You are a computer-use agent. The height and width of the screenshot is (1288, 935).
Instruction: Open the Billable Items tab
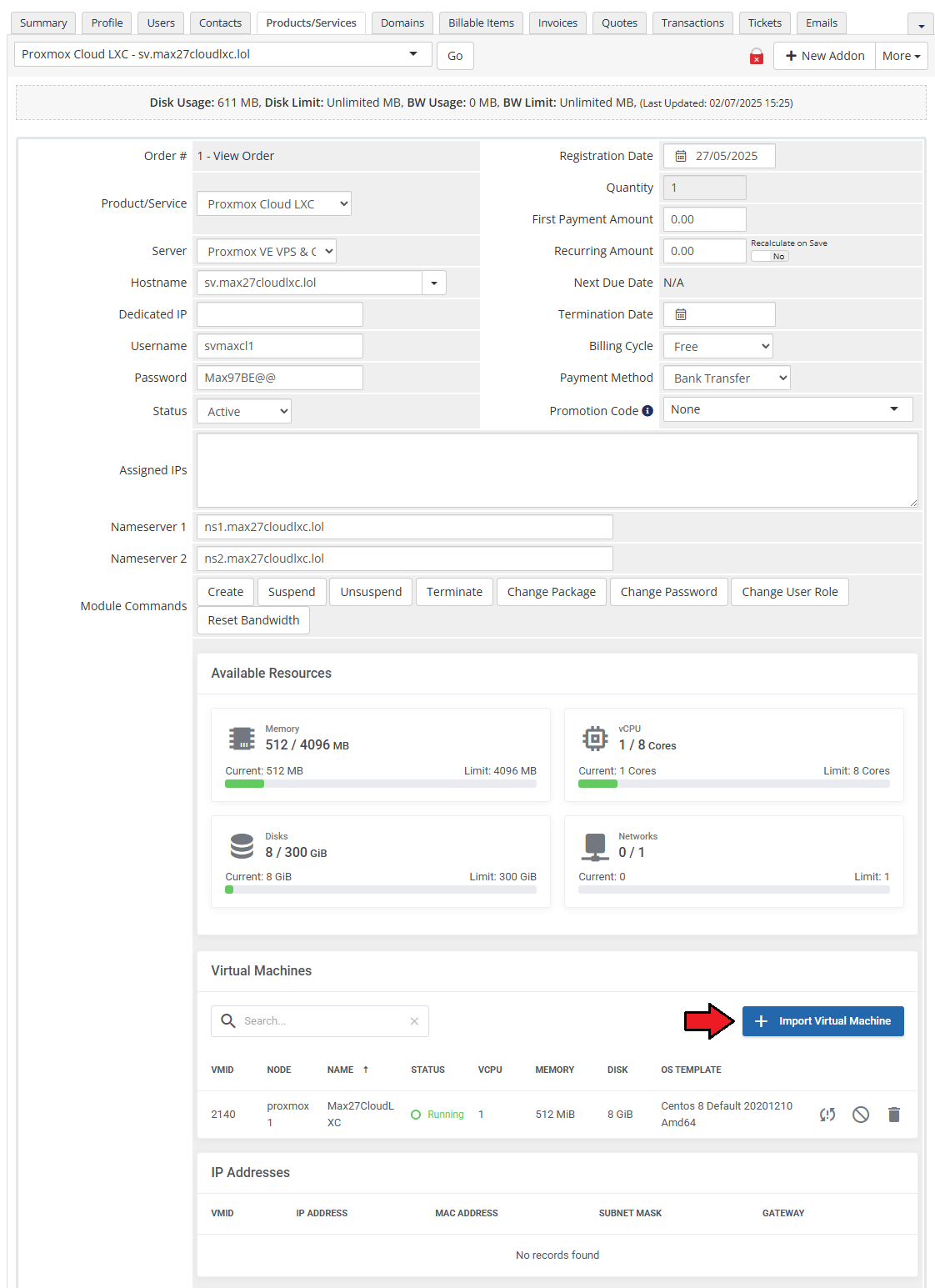coord(482,23)
